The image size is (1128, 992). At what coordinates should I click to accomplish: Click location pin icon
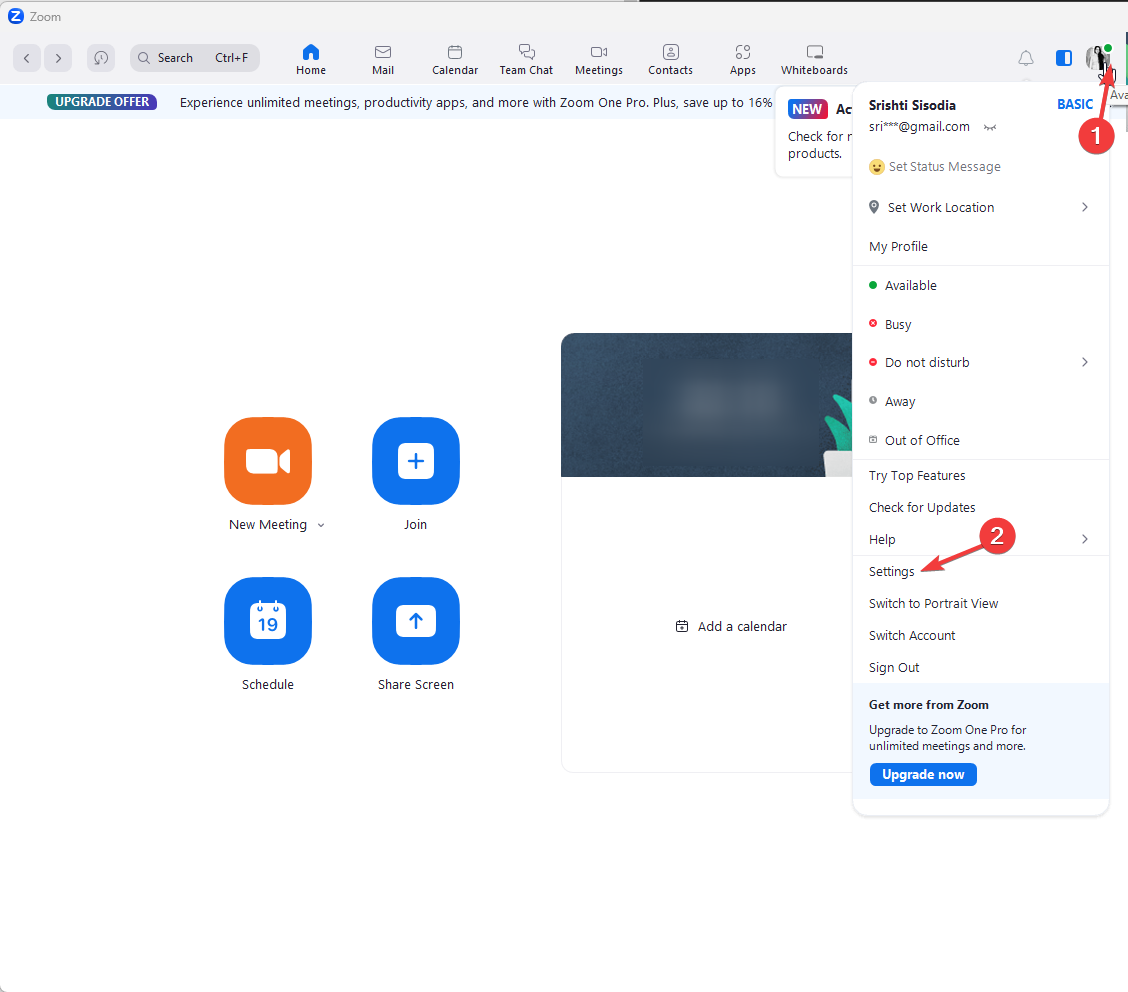pos(873,207)
